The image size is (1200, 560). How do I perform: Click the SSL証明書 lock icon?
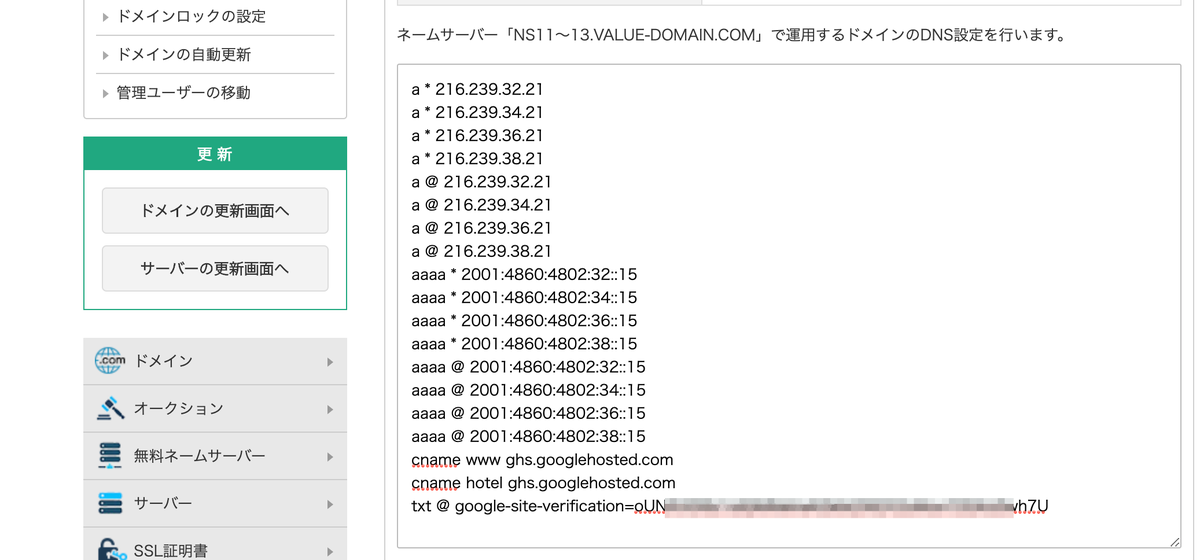click(109, 549)
